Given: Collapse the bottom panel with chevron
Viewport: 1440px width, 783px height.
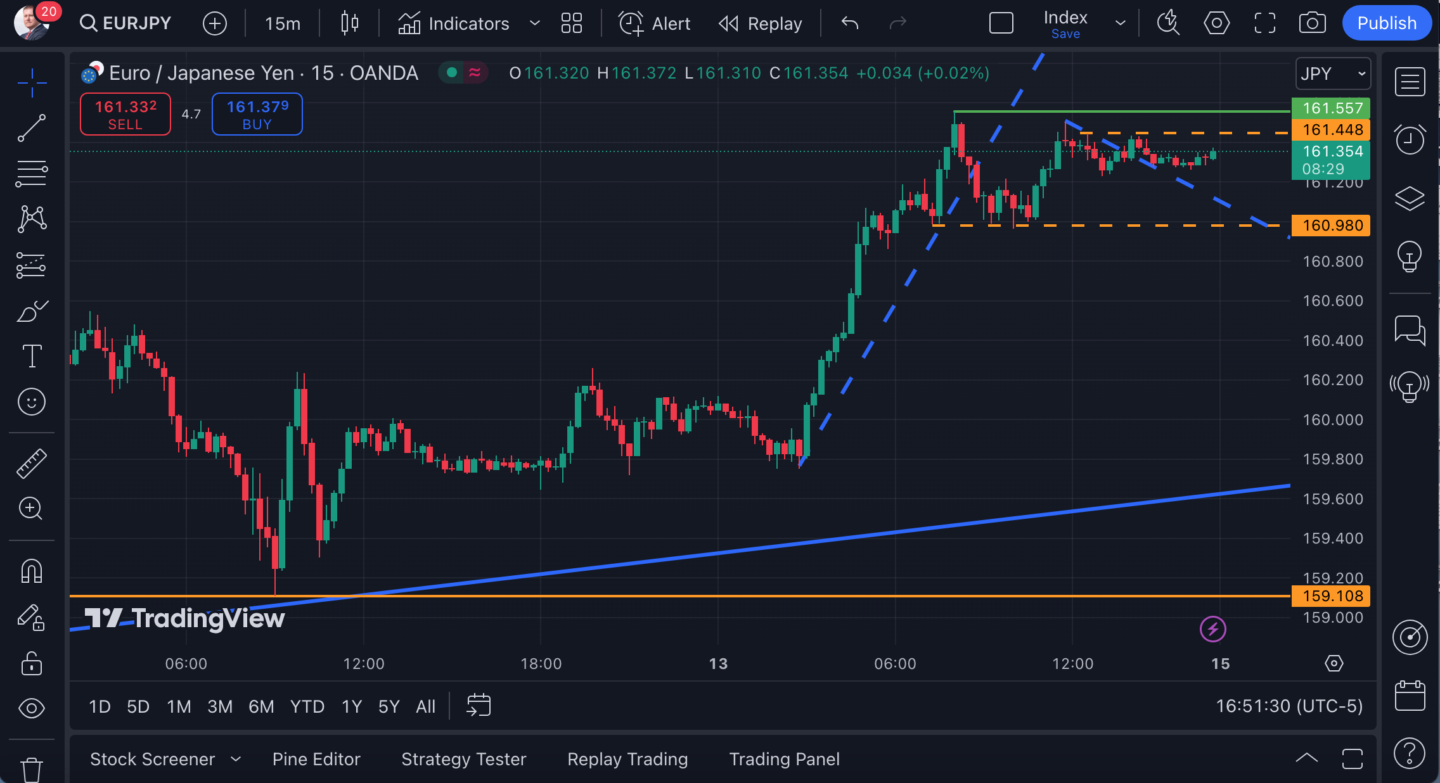Looking at the screenshot, I should [x=1306, y=758].
